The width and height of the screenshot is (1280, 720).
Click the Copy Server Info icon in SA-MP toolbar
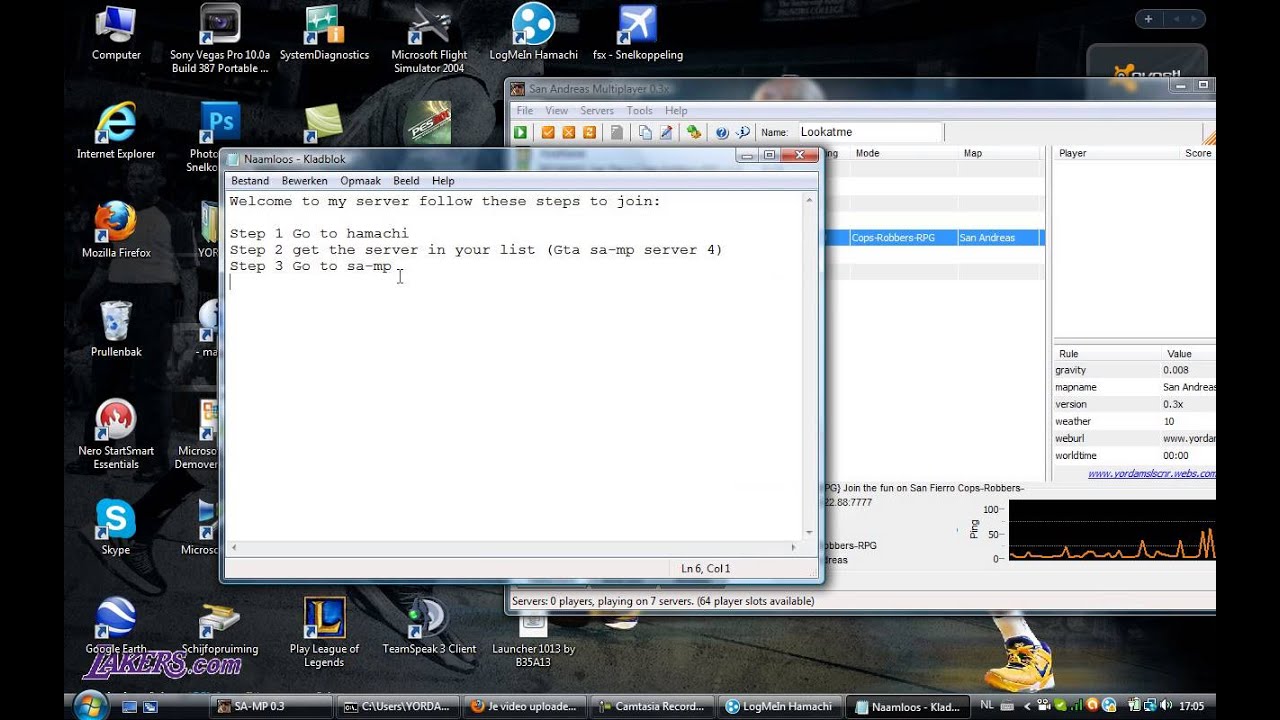[645, 132]
